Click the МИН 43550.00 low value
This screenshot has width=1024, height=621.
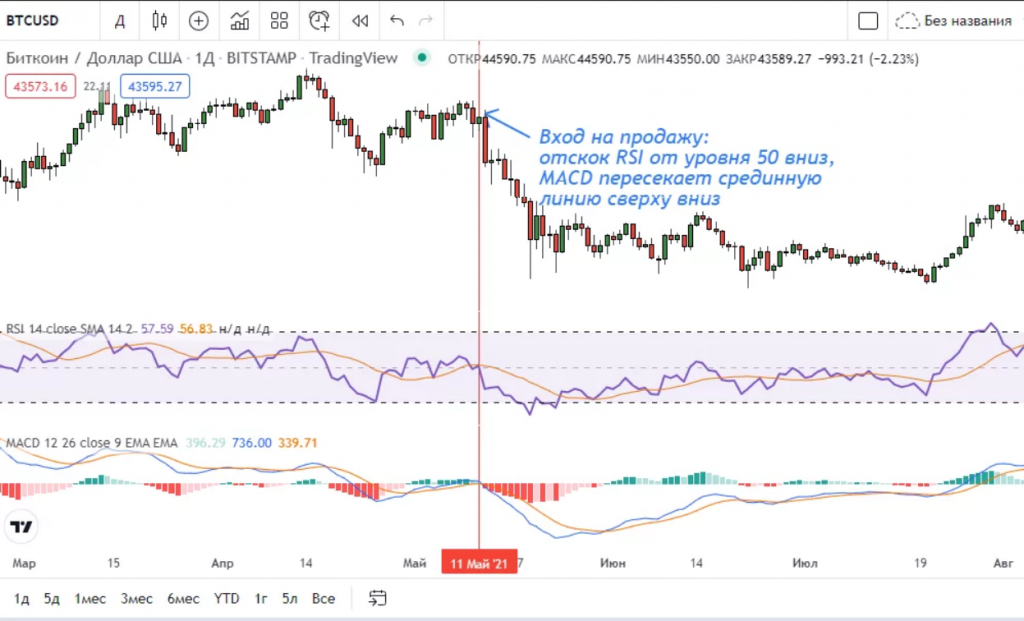pos(678,59)
